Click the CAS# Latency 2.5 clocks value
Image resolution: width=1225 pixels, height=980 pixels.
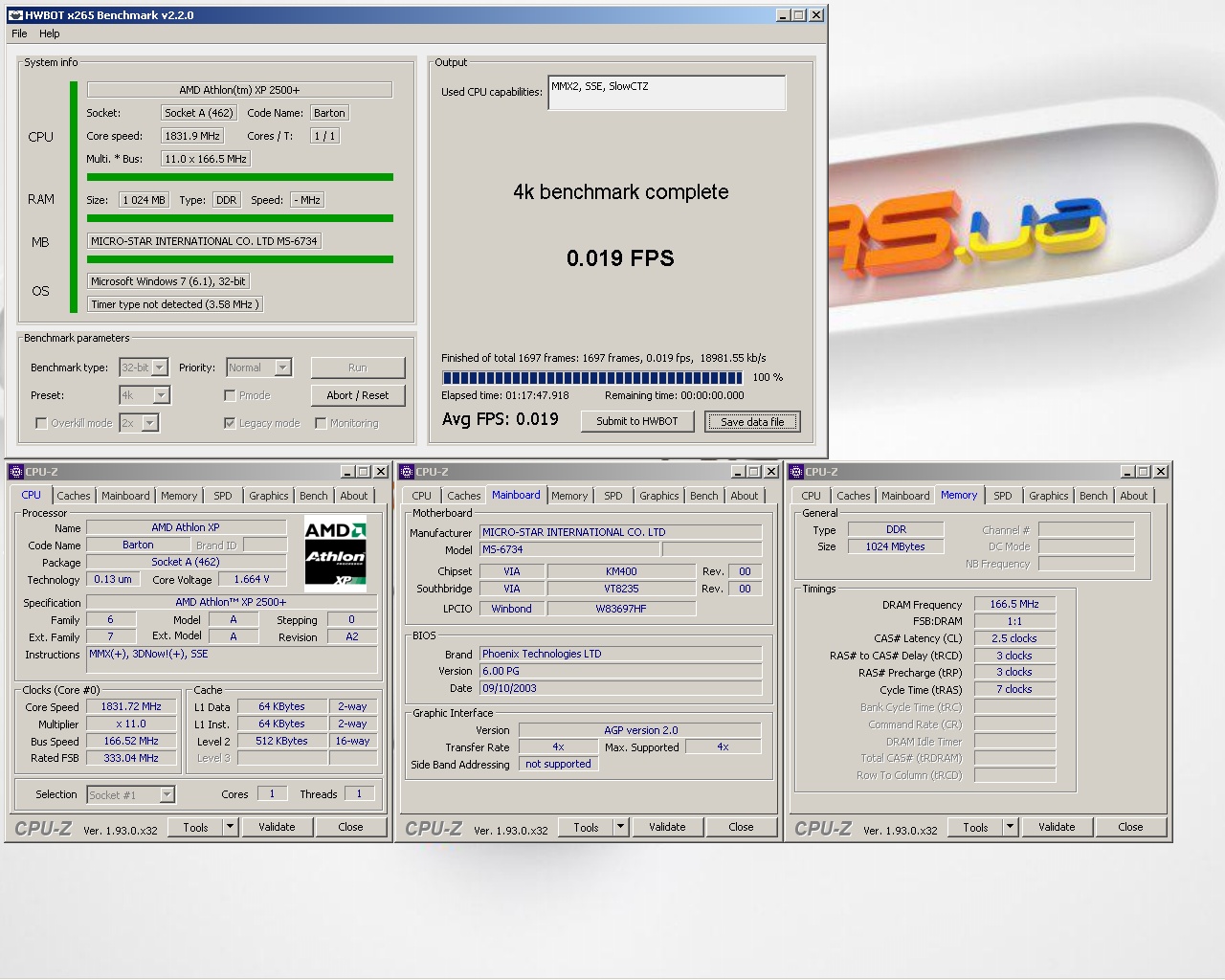point(1014,638)
